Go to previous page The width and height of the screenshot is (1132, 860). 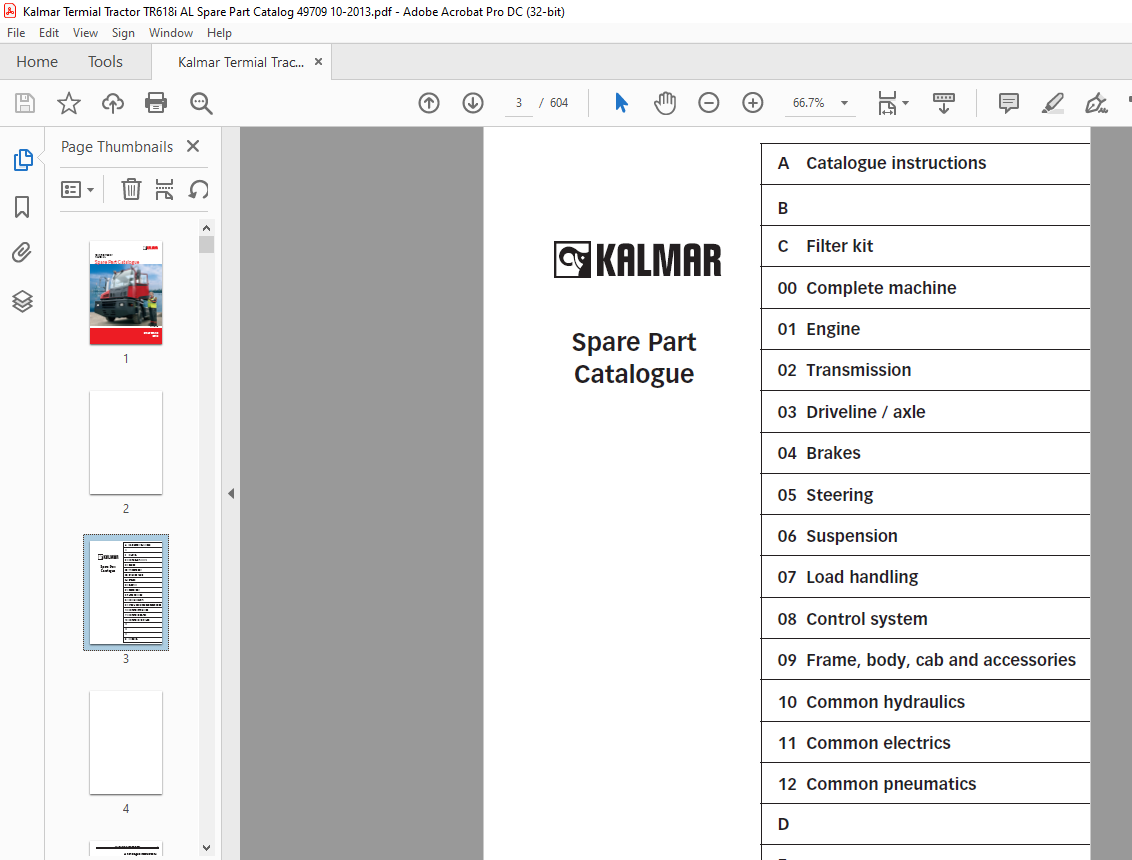429,103
